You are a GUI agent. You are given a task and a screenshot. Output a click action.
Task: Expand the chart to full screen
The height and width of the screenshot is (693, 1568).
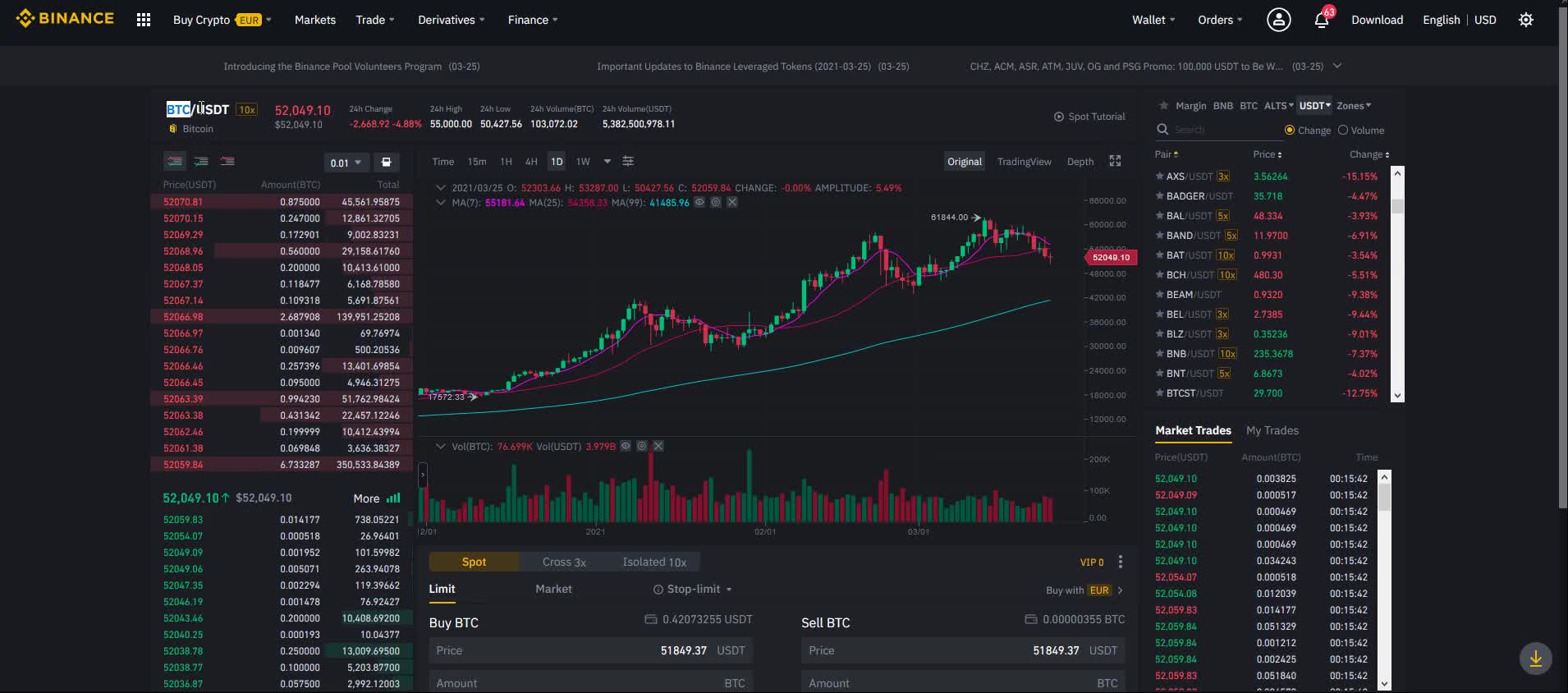(1115, 161)
